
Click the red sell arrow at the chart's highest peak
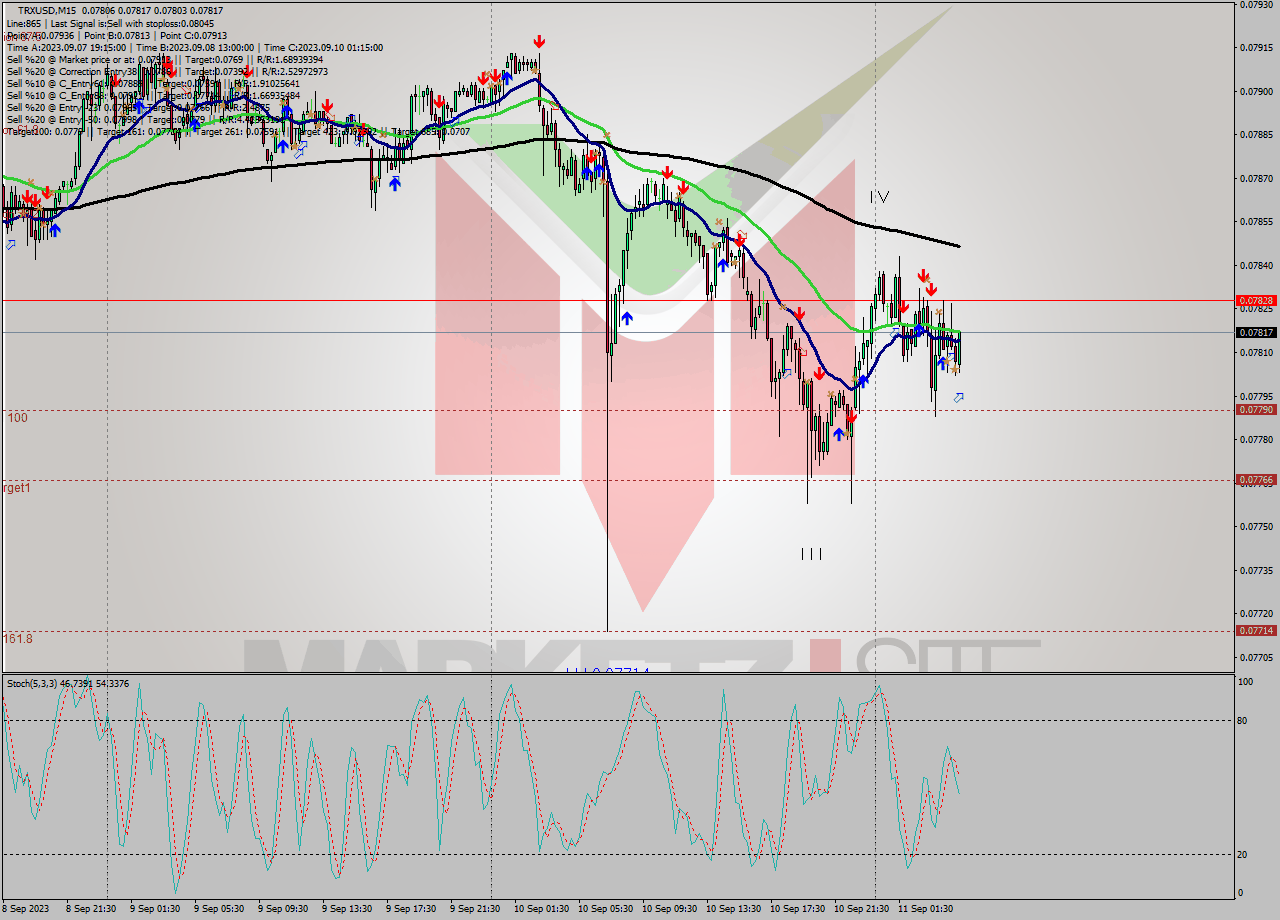tap(539, 41)
